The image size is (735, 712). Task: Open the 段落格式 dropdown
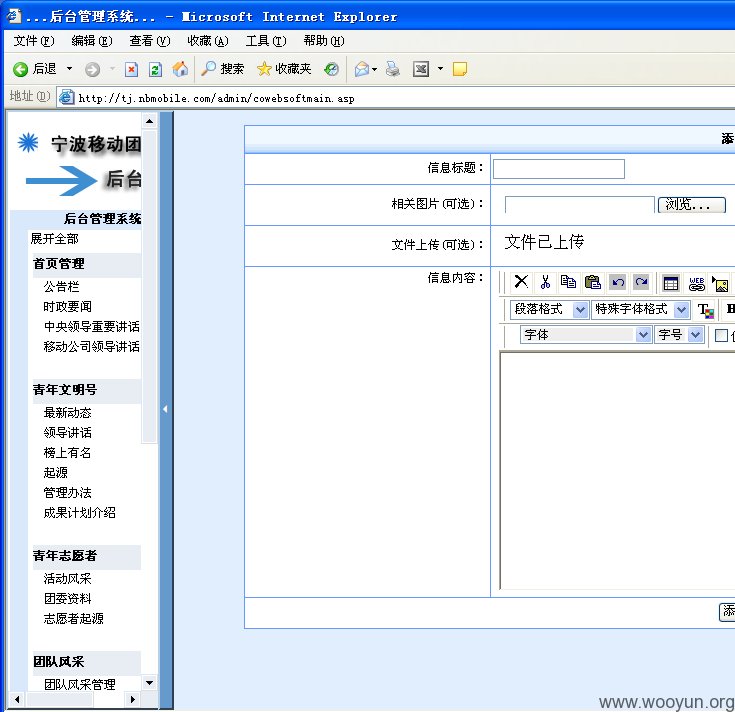click(x=549, y=309)
